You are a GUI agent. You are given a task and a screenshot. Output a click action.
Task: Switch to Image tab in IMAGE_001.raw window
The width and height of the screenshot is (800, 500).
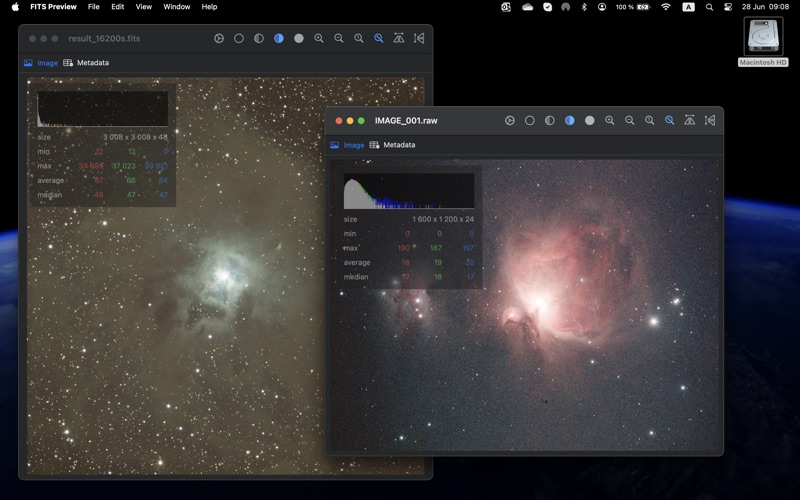click(x=347, y=145)
